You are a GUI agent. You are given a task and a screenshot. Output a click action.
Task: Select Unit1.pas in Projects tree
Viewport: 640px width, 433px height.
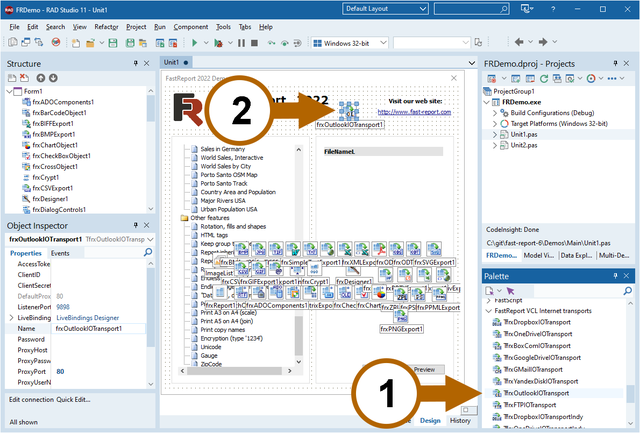click(524, 134)
